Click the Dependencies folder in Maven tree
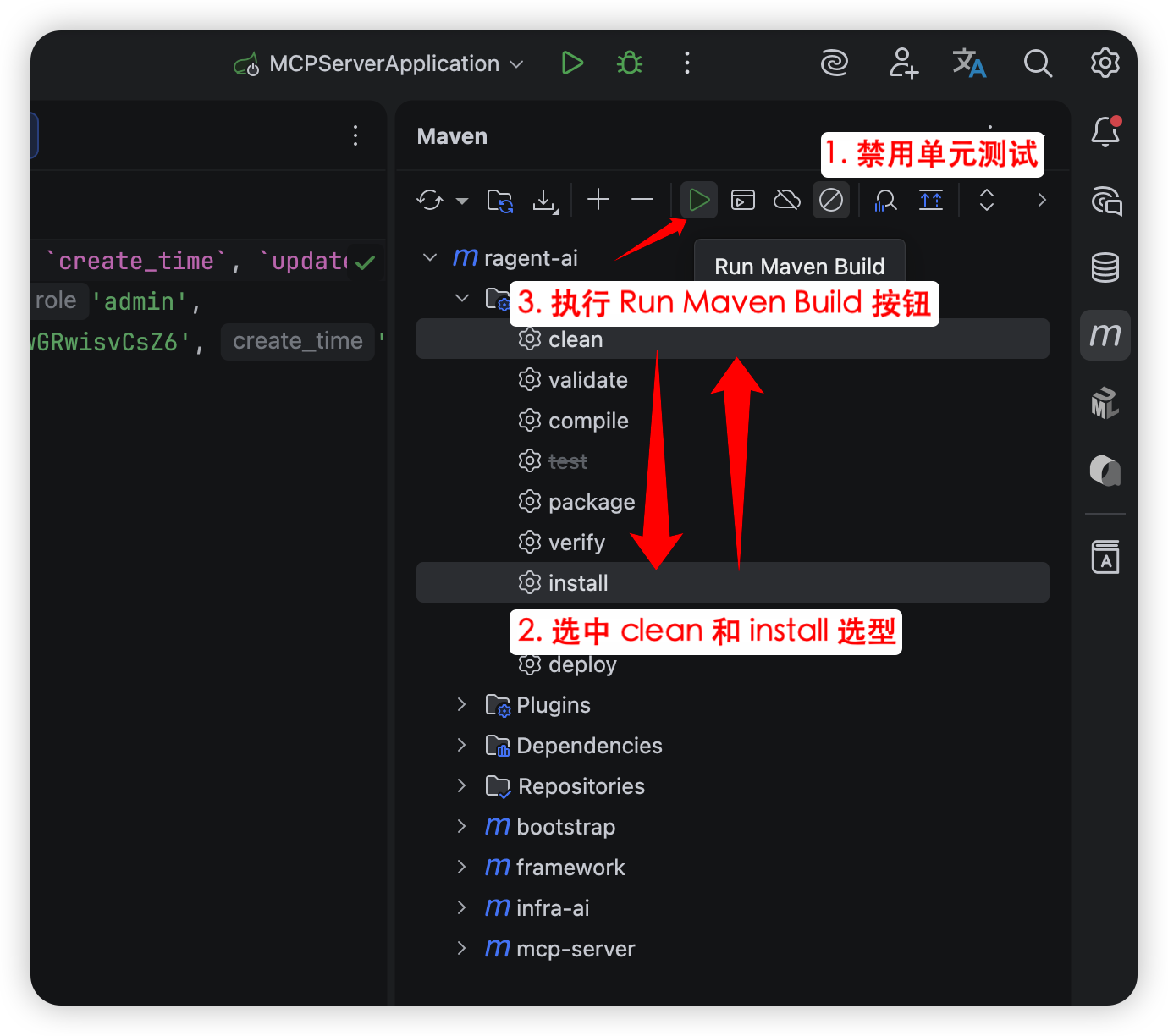 pos(588,746)
